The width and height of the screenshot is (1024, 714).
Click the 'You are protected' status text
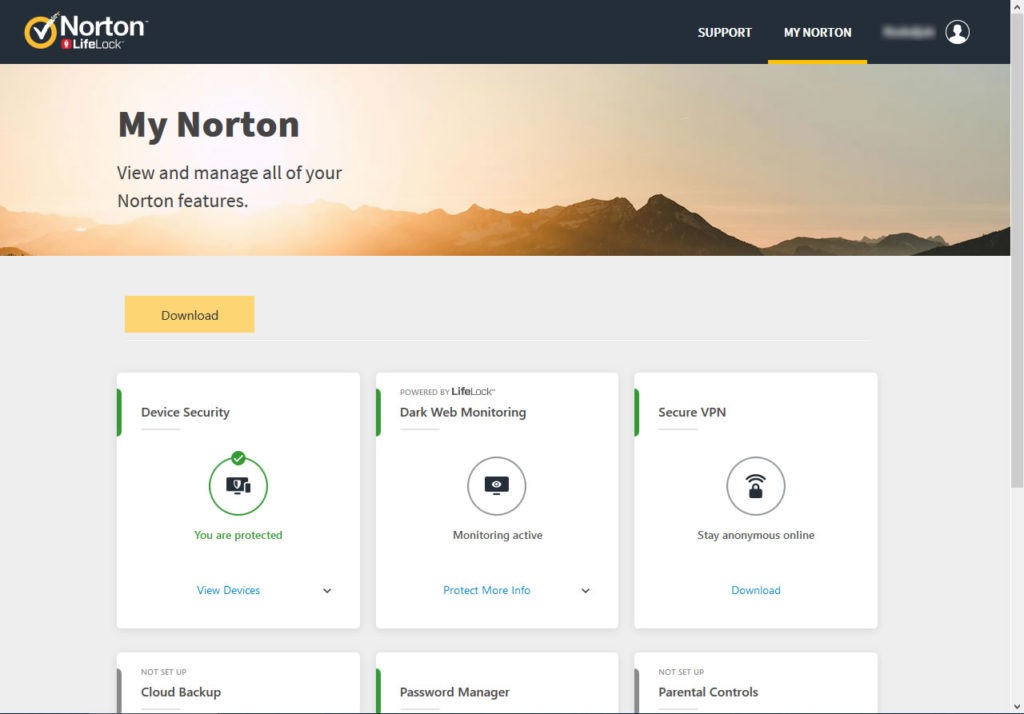coord(238,535)
